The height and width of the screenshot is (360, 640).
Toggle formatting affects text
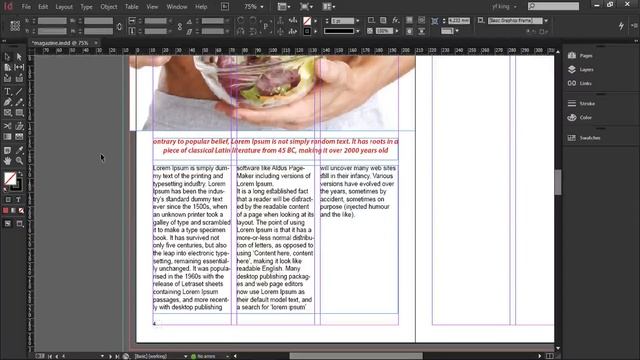click(18, 200)
